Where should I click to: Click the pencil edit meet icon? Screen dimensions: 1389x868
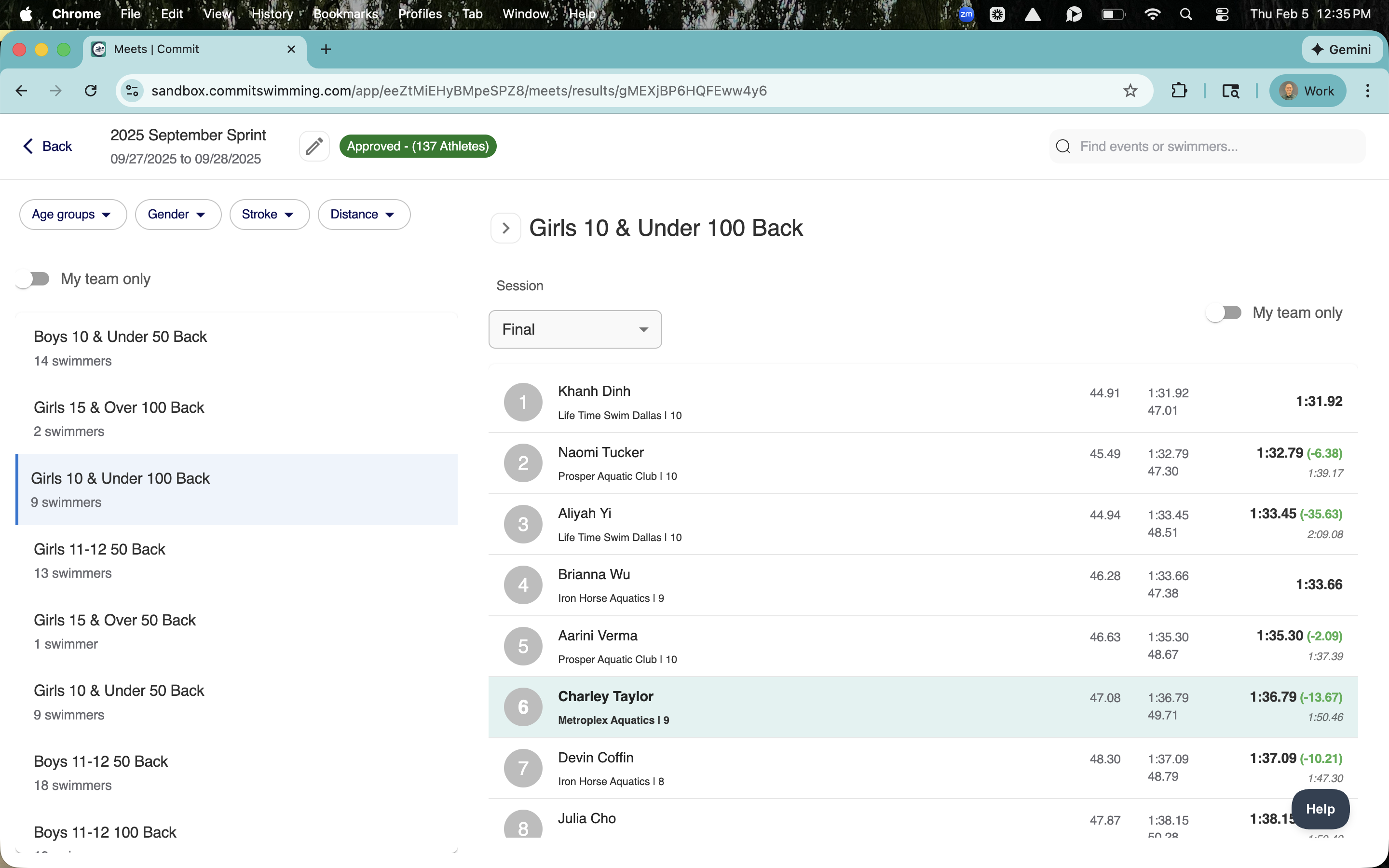click(x=314, y=147)
